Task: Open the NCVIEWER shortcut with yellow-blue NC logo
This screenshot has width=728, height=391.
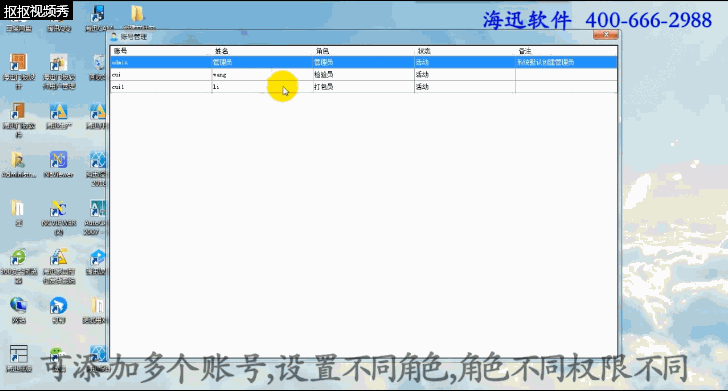Action: point(58,217)
